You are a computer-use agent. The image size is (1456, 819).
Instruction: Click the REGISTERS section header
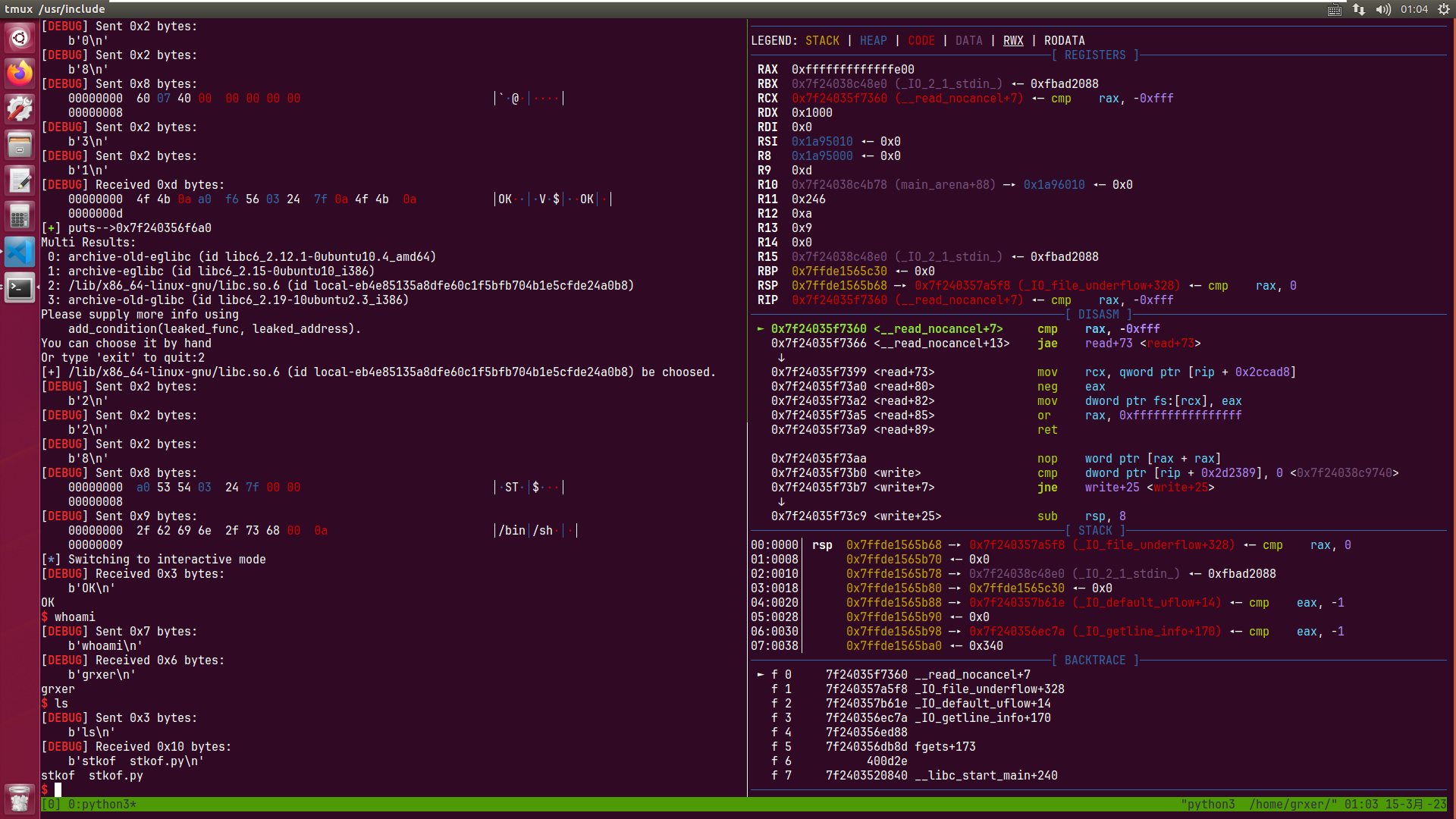click(1095, 55)
